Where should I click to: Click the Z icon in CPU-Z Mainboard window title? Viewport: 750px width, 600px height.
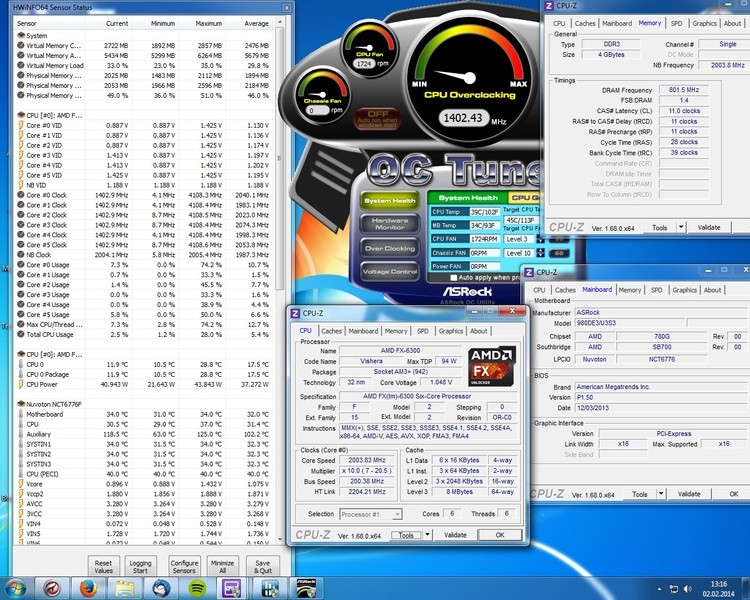click(529, 272)
